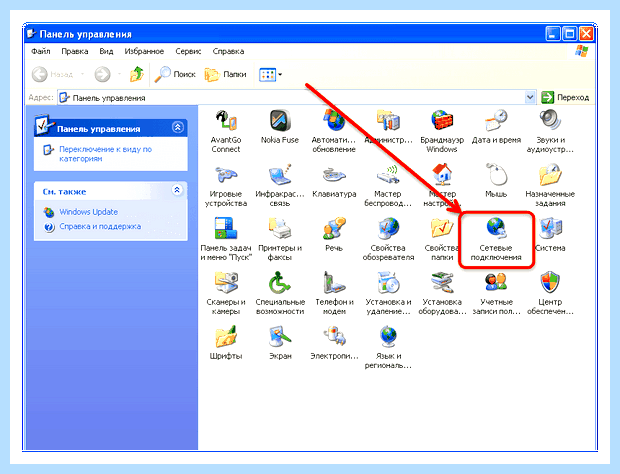Image resolution: width=620 pixels, height=474 pixels.
Task: Open Панель задач и меню Пуск icon
Action: coord(225,240)
